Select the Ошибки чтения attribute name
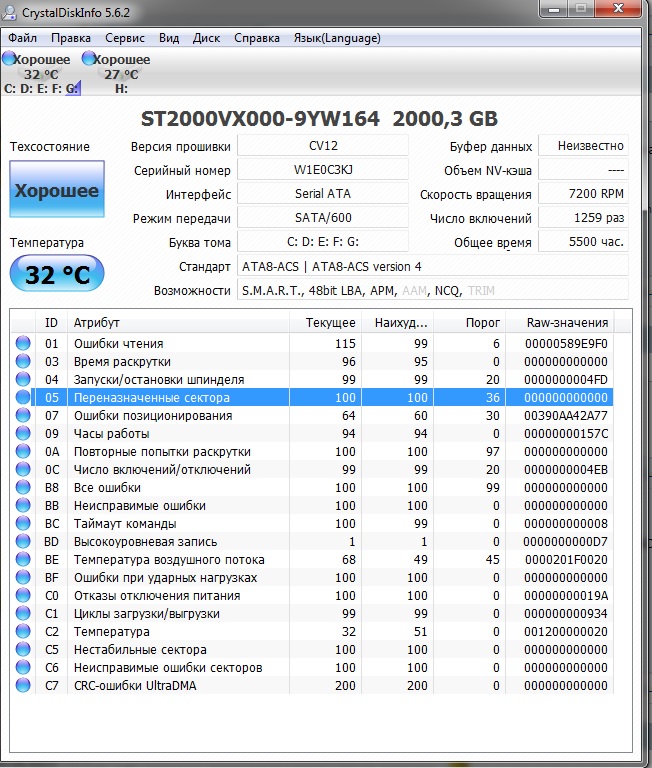The image size is (652, 768). [x=119, y=343]
